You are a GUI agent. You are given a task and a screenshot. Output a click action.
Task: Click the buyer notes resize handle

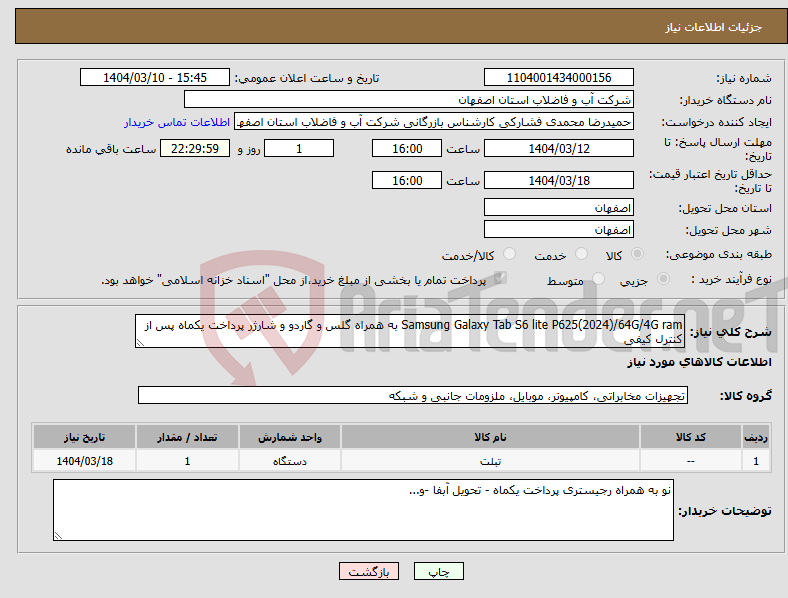58,536
